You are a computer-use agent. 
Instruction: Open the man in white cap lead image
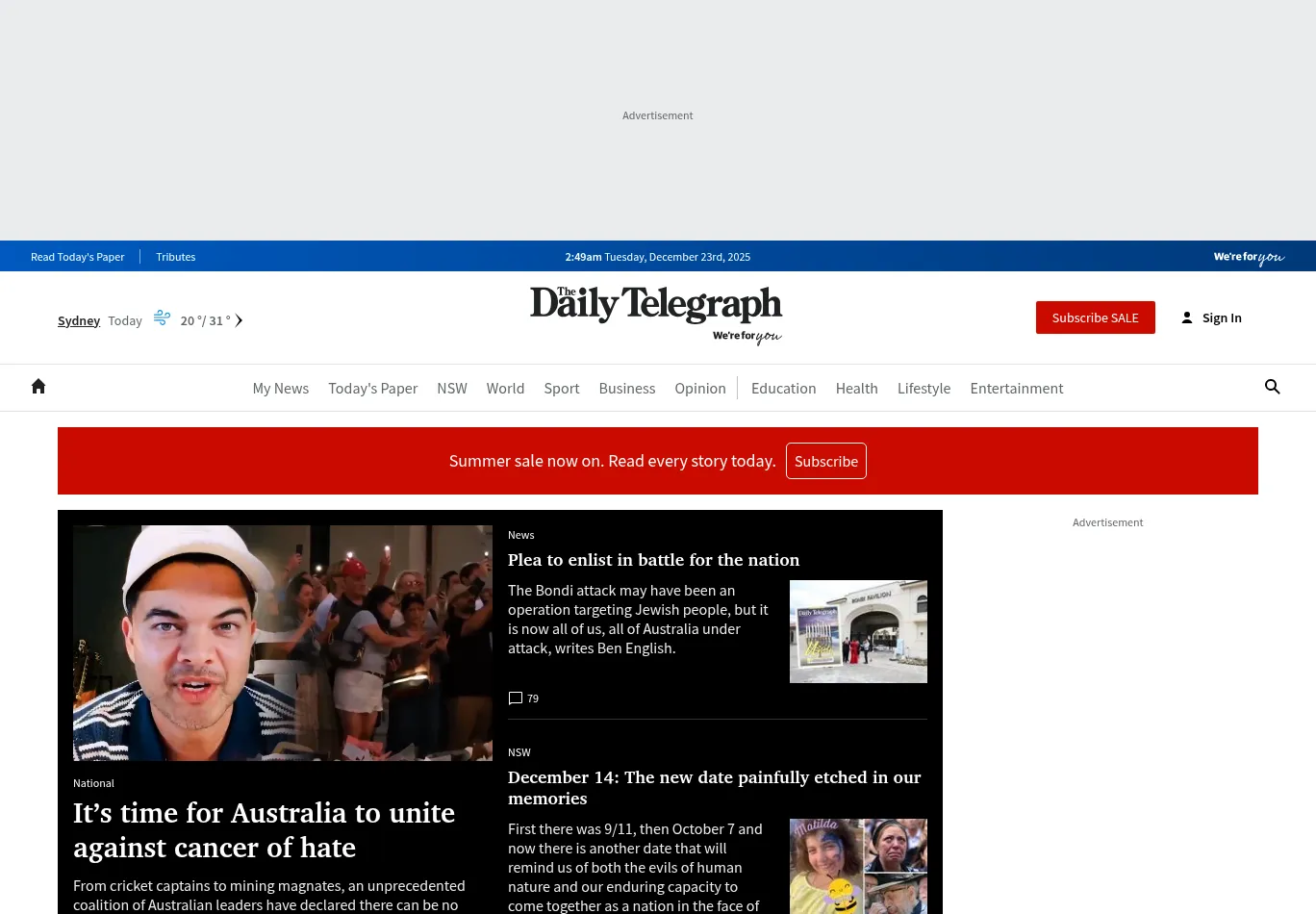coord(283,643)
